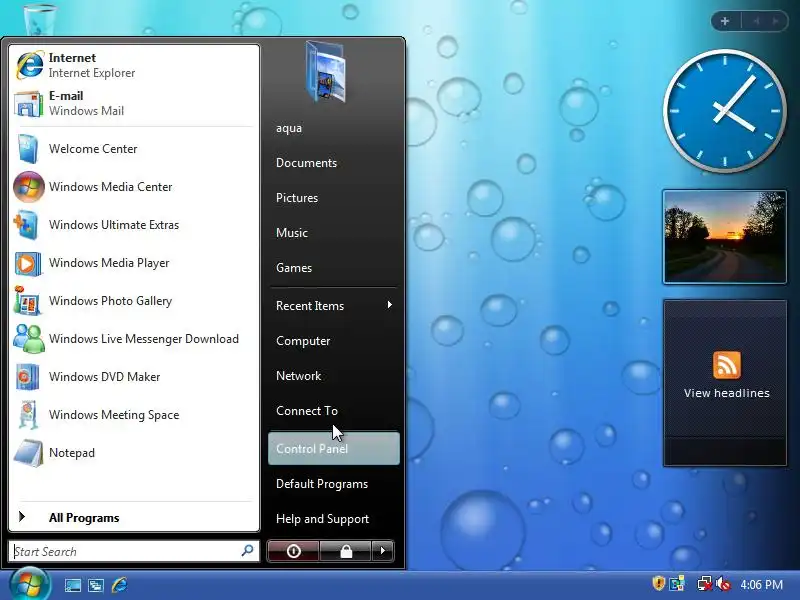
Task: Click View headlines in the feed gadget
Action: 727,393
